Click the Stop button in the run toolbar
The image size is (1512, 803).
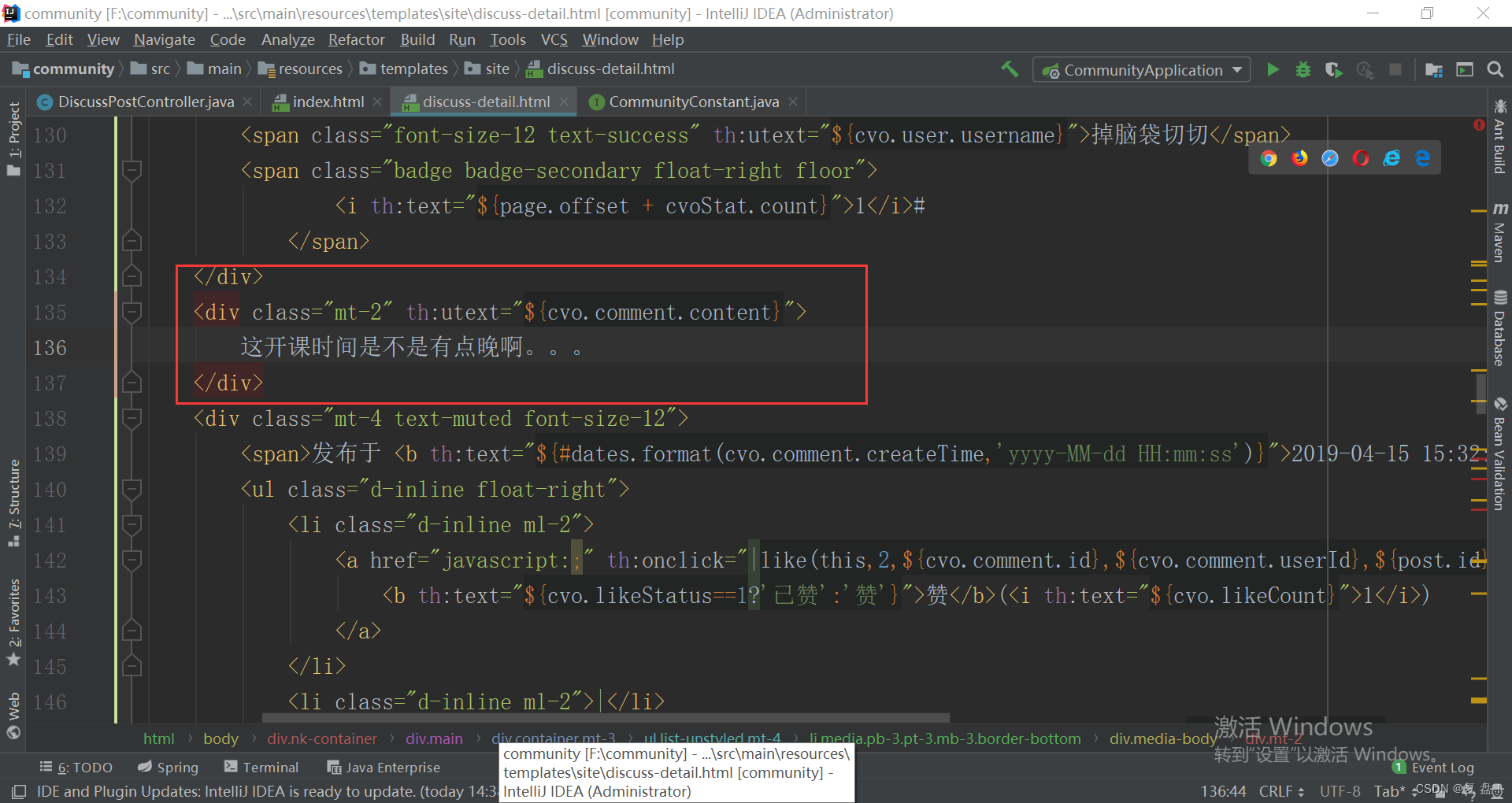(x=1395, y=69)
